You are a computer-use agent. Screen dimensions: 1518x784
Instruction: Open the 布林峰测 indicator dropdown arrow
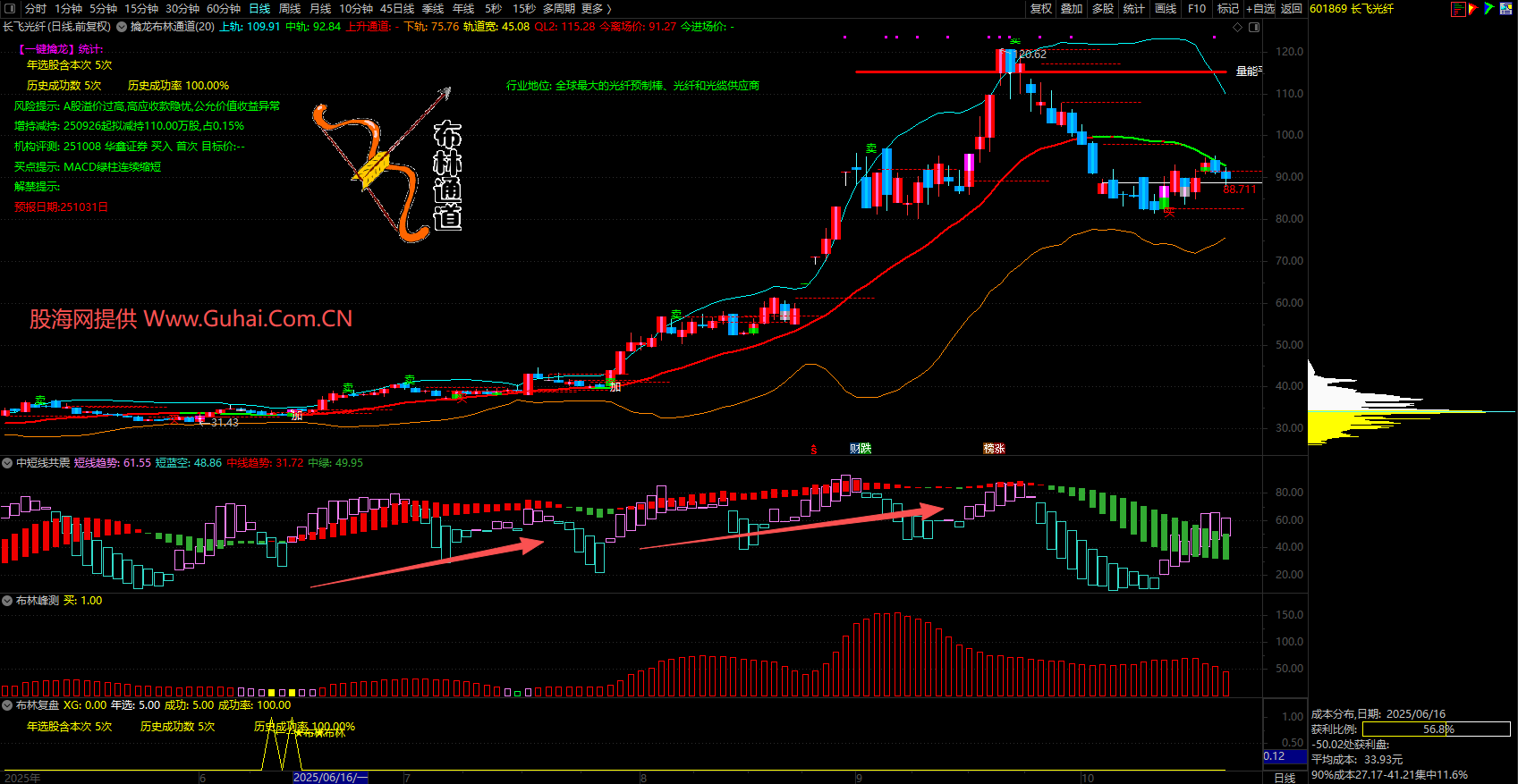tap(7, 601)
